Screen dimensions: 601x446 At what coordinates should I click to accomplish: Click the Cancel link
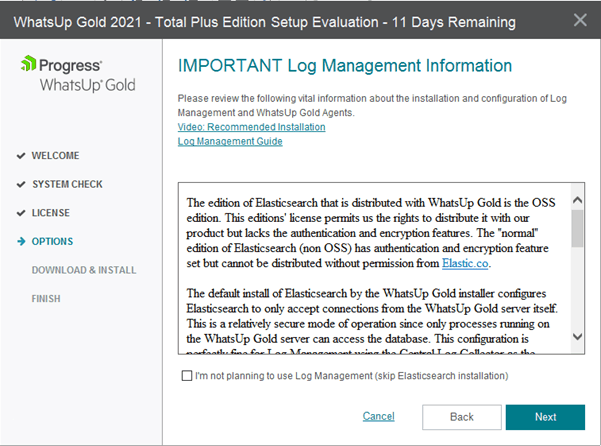[x=378, y=416]
